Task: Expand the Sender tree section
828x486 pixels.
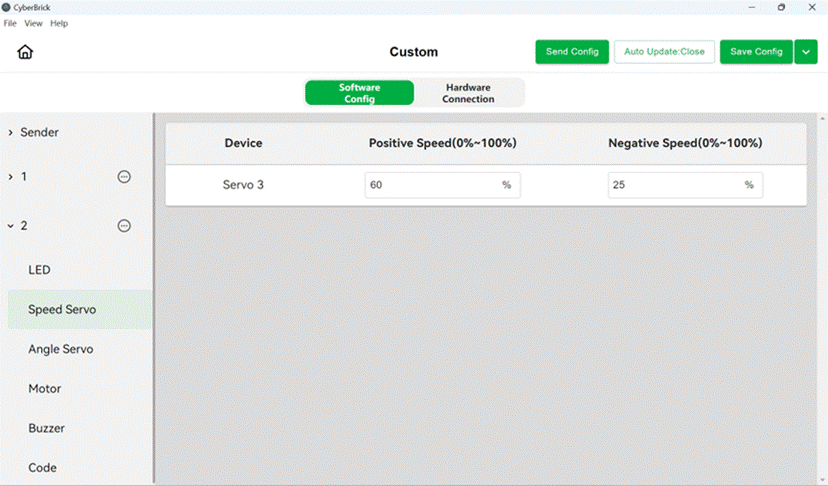Action: [11, 133]
